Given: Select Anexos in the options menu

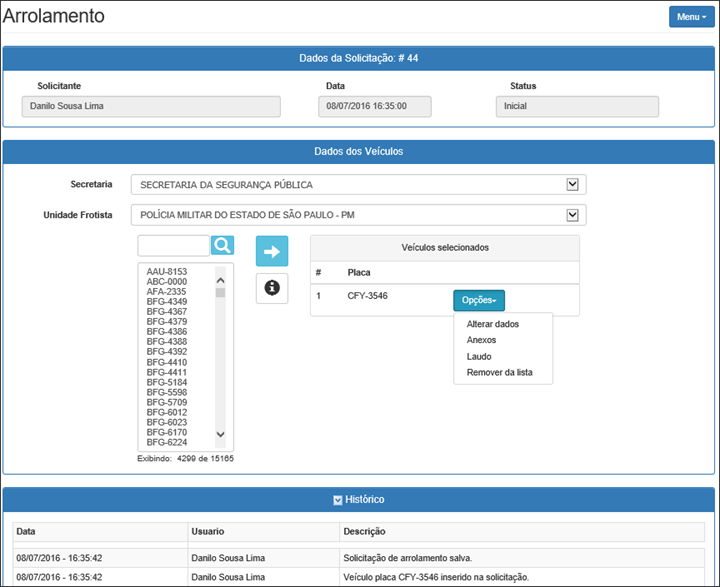Looking at the screenshot, I should coord(481,340).
